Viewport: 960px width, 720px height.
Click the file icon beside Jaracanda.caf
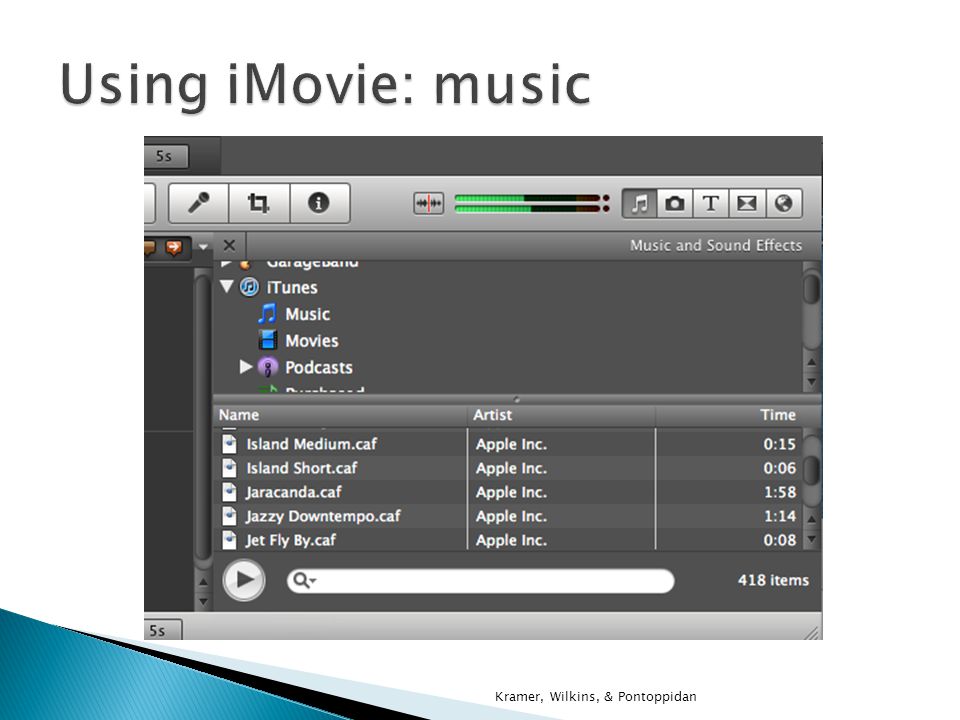pyautogui.click(x=229, y=492)
